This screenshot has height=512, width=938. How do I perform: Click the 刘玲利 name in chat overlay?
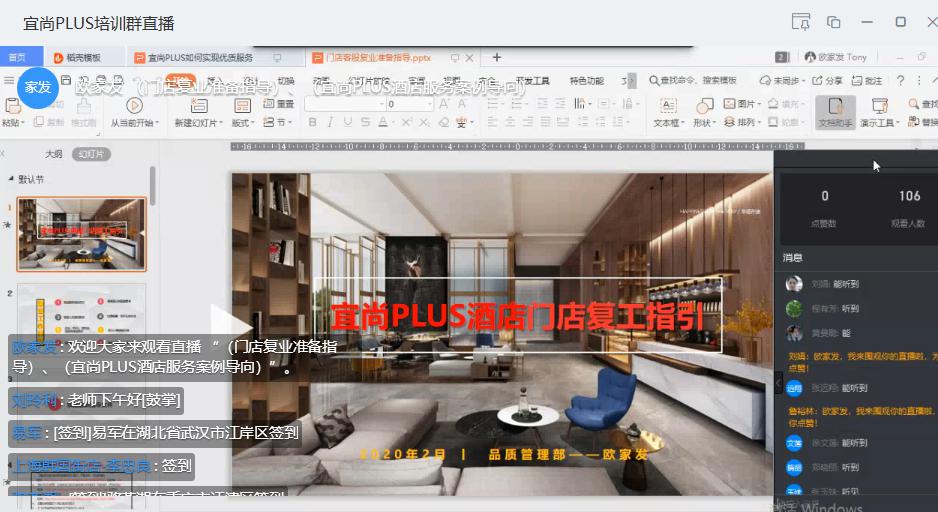coord(35,400)
